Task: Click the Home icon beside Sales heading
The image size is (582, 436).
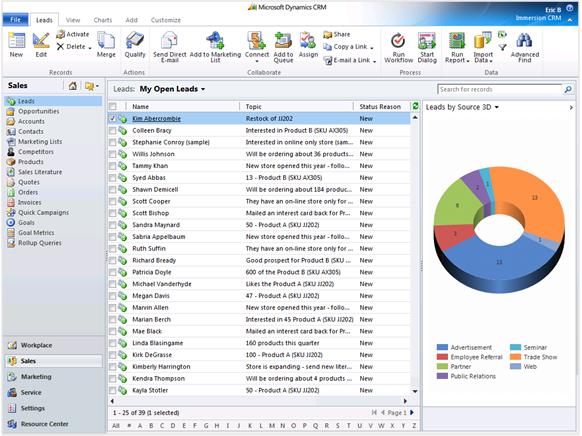Action: [x=73, y=86]
